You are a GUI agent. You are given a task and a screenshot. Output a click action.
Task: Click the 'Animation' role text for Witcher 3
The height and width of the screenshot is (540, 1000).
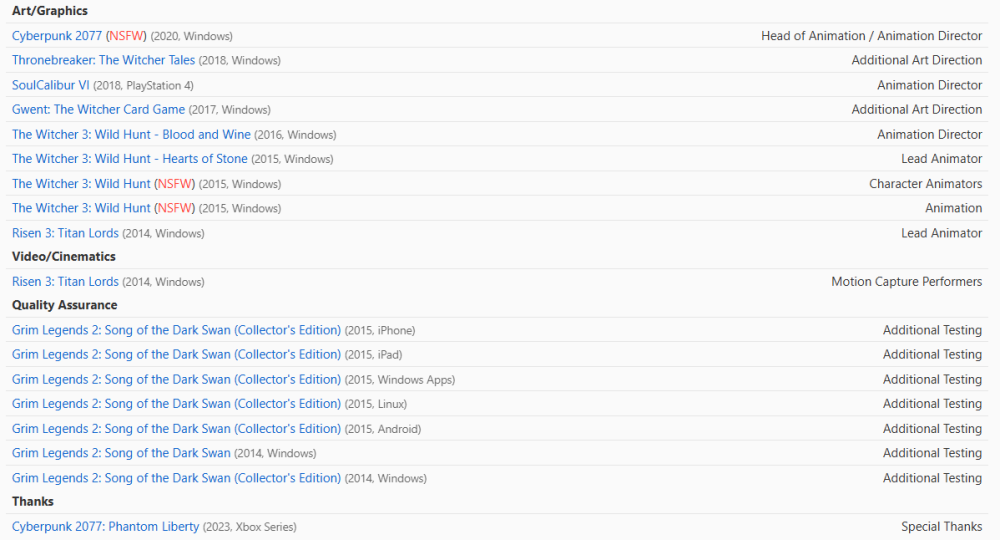click(953, 208)
